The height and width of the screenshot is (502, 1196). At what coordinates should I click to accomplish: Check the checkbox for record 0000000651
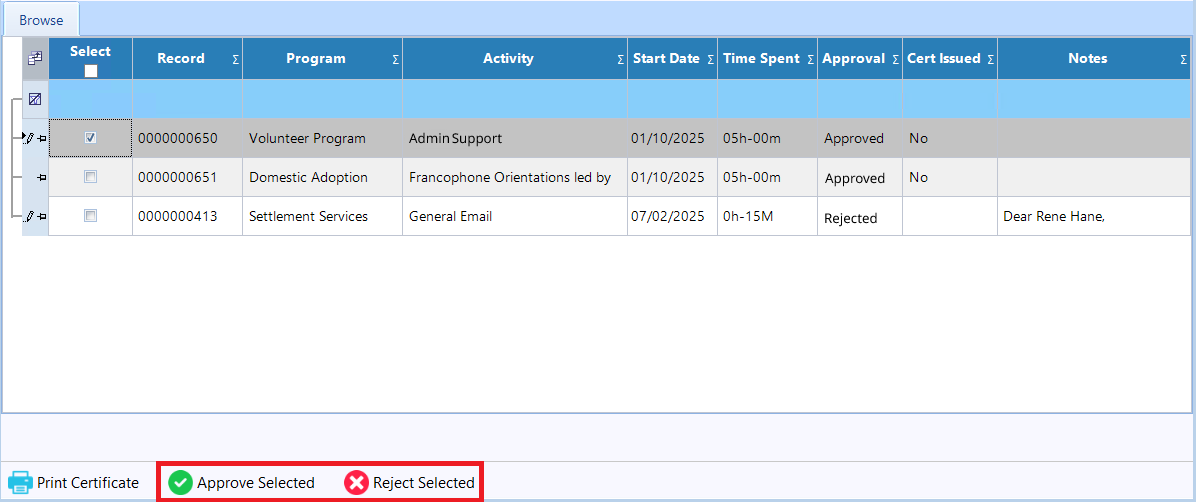coord(91,177)
